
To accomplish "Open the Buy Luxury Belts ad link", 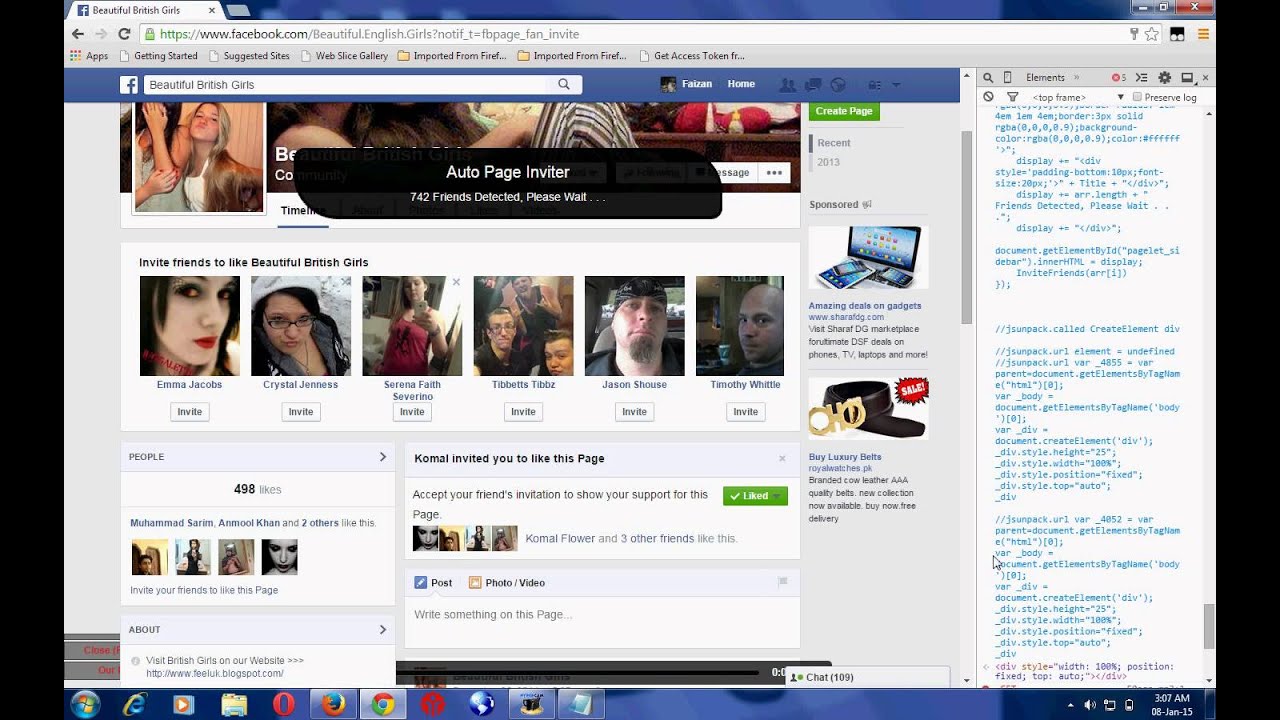I will [845, 457].
